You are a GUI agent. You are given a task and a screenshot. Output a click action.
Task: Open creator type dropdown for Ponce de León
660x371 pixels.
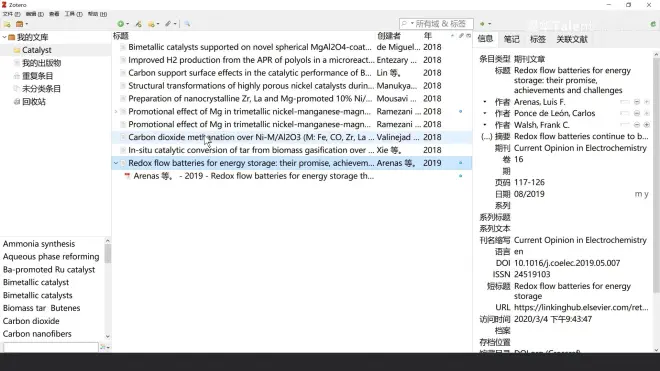[x=485, y=113]
